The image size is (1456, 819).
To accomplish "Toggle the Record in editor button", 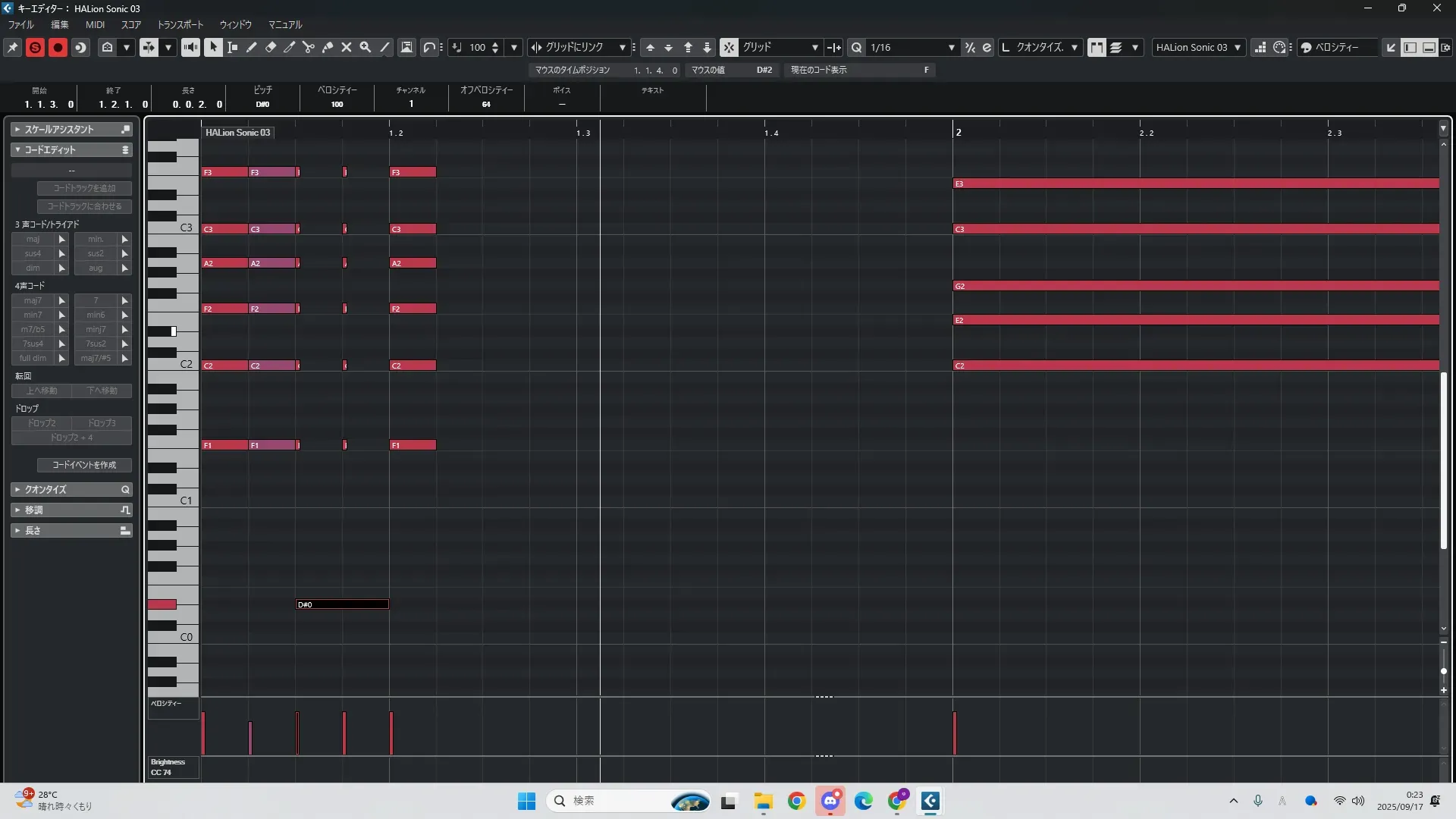I will (58, 47).
